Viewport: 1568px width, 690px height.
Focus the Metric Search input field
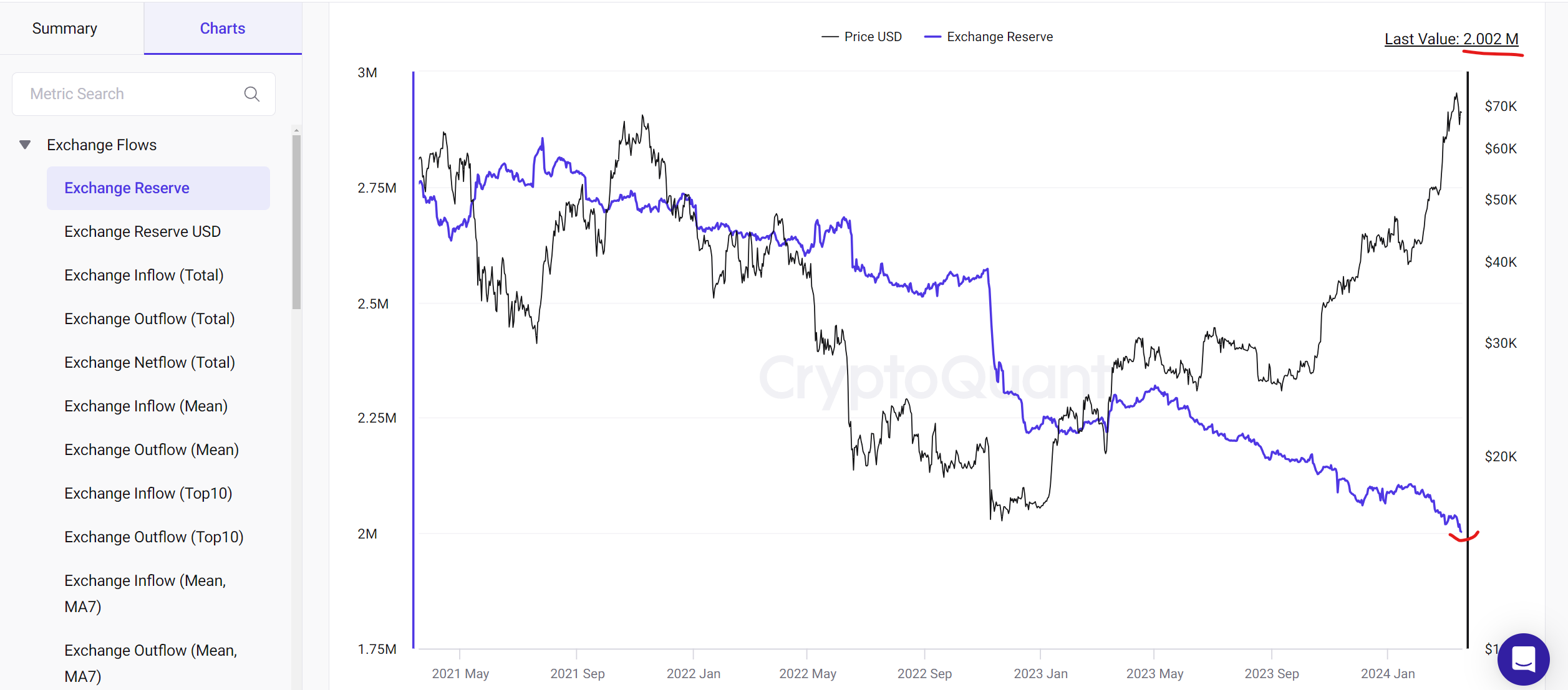pyautogui.click(x=131, y=94)
